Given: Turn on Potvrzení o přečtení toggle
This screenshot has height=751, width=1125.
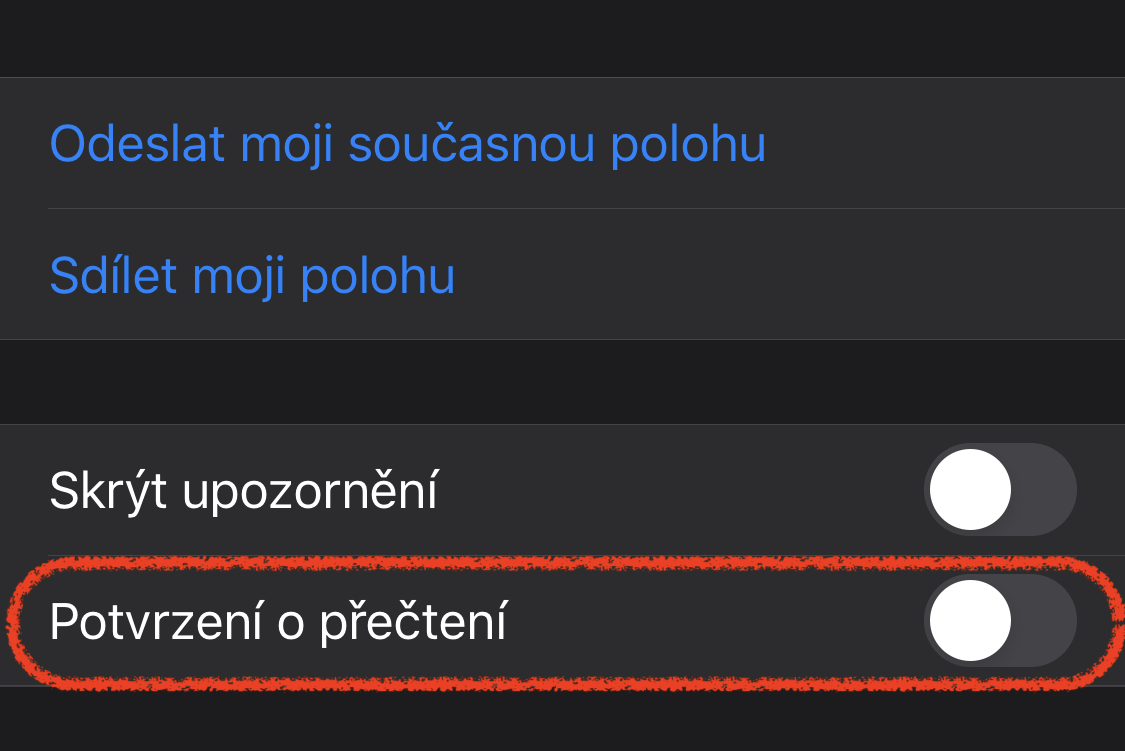Looking at the screenshot, I should coord(999,621).
